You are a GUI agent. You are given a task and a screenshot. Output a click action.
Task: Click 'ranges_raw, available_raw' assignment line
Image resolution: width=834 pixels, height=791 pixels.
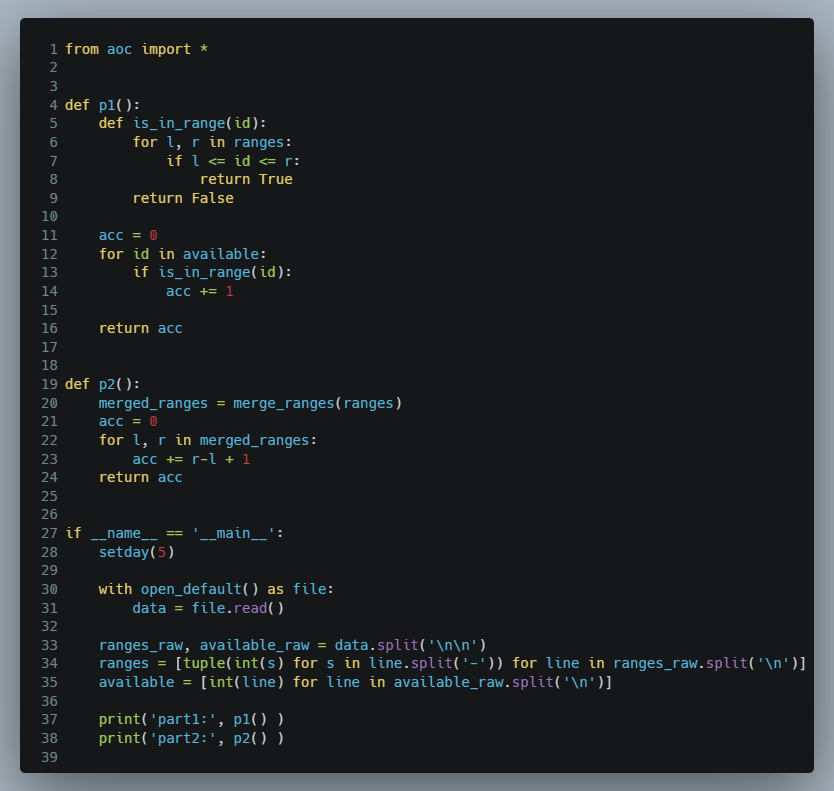pyautogui.click(x=293, y=645)
